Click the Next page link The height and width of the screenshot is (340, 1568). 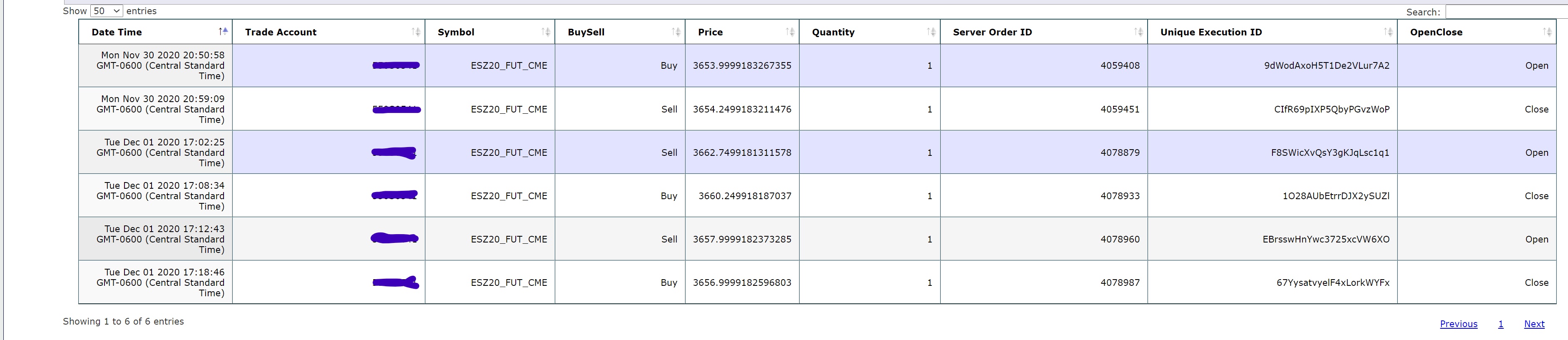coord(1534,324)
